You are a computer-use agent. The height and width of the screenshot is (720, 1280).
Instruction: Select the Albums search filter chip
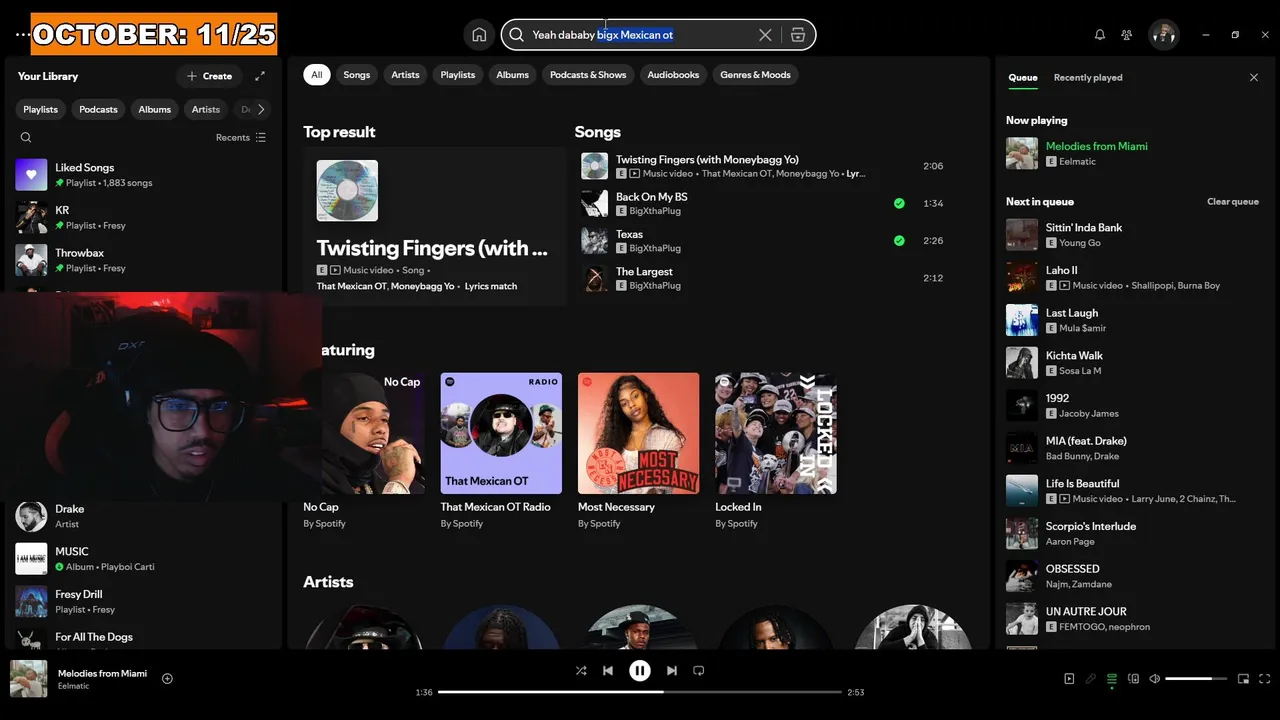tap(512, 75)
